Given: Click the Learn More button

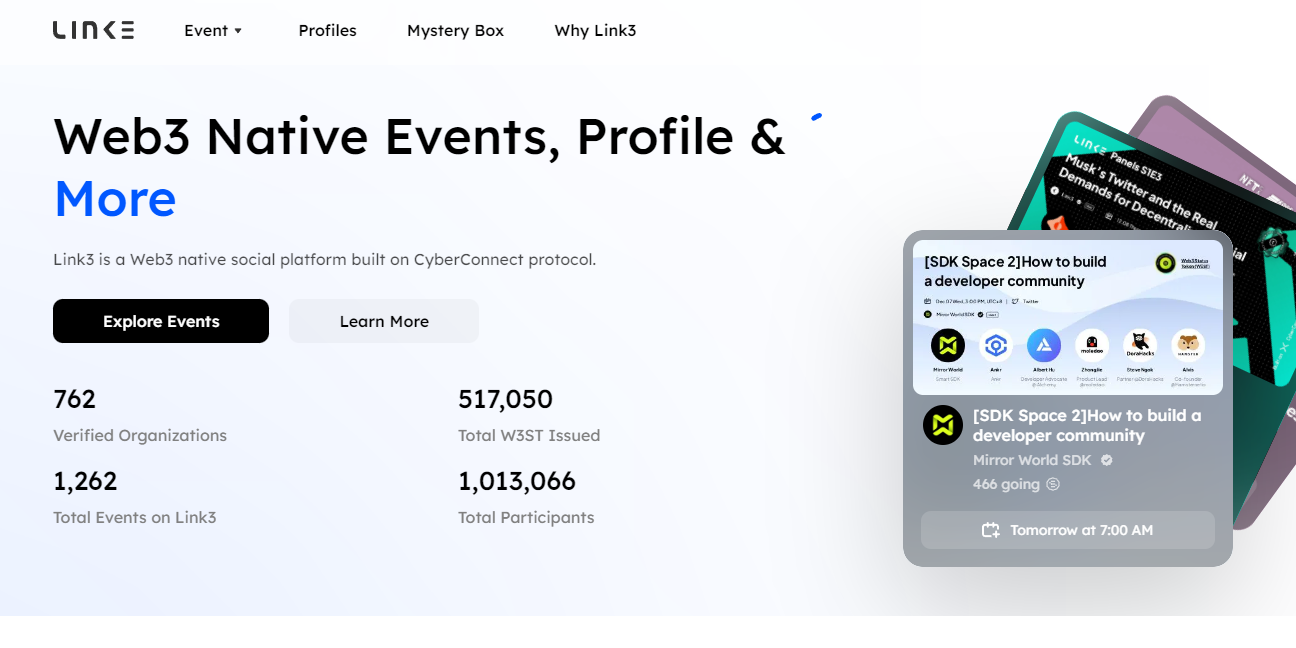Looking at the screenshot, I should 384,321.
